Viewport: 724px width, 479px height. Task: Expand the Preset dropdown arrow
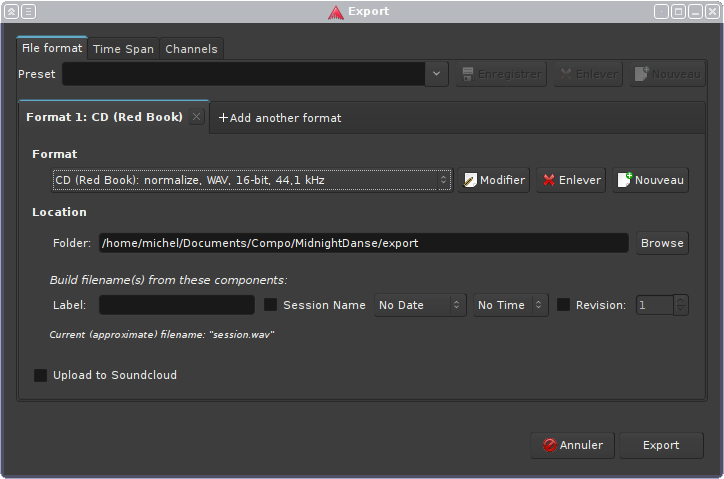[436, 74]
